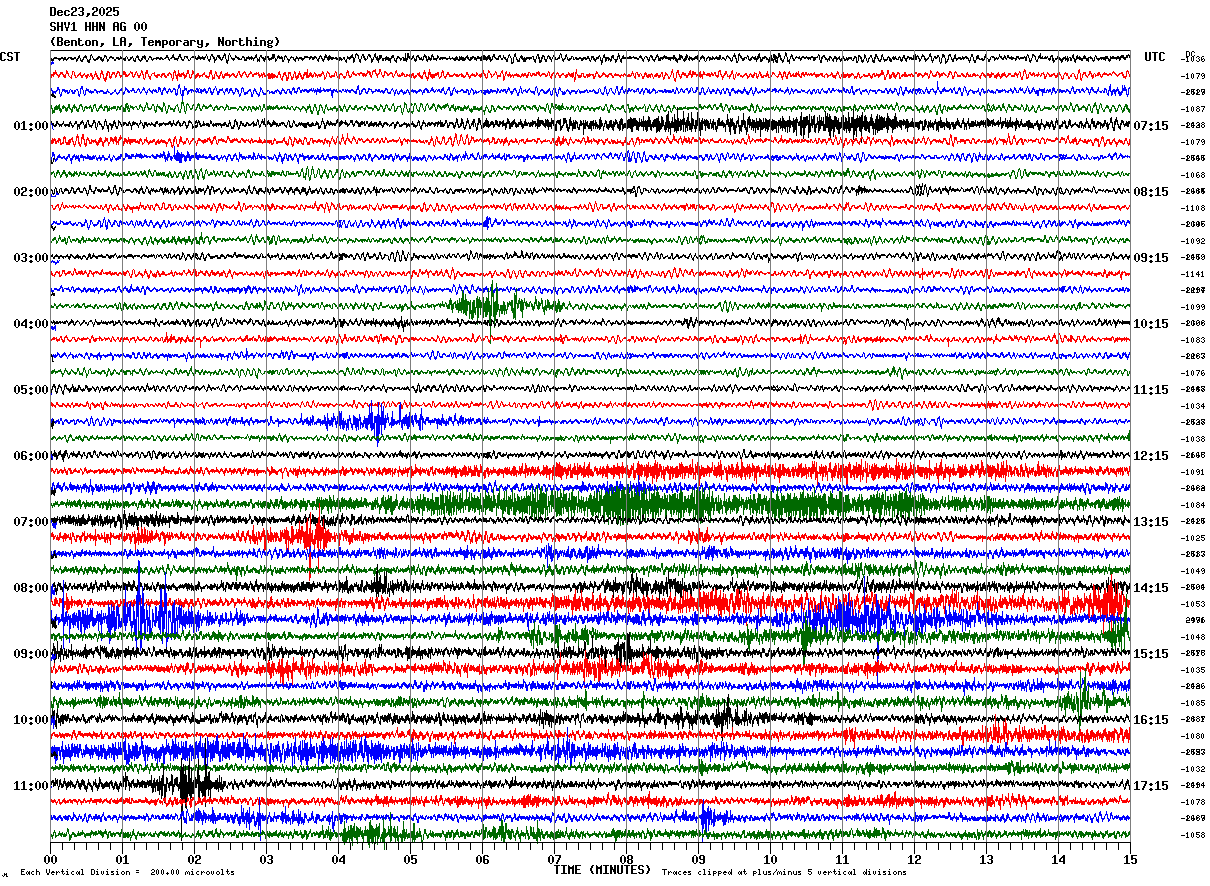Image resolution: width=1210 pixels, height=886 pixels.
Task: Click the 15 minute axis tick label
Action: (x=1130, y=859)
